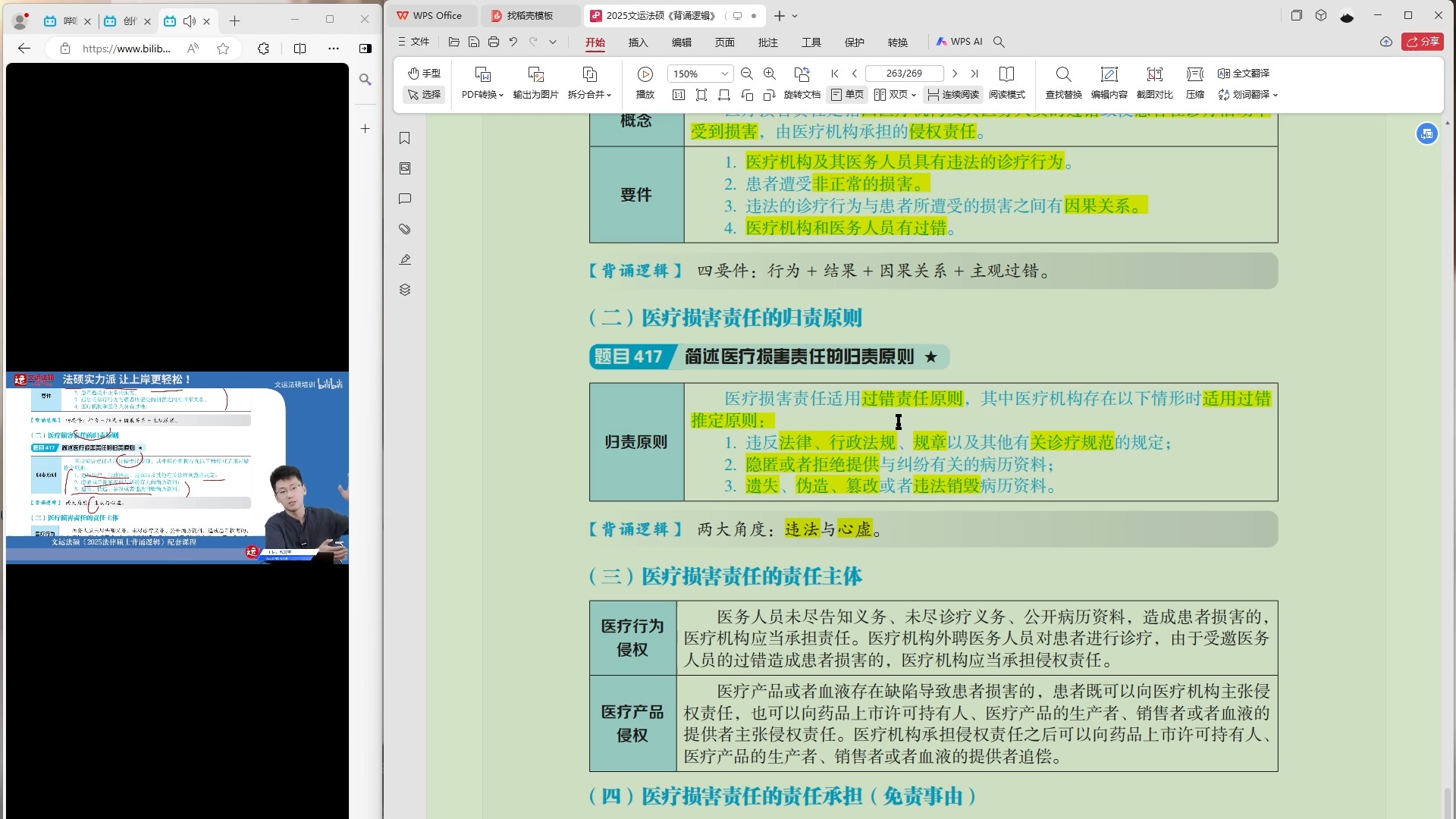The width and height of the screenshot is (1456, 819).
Task: Open the 工具 ribbon tab
Action: (x=811, y=42)
